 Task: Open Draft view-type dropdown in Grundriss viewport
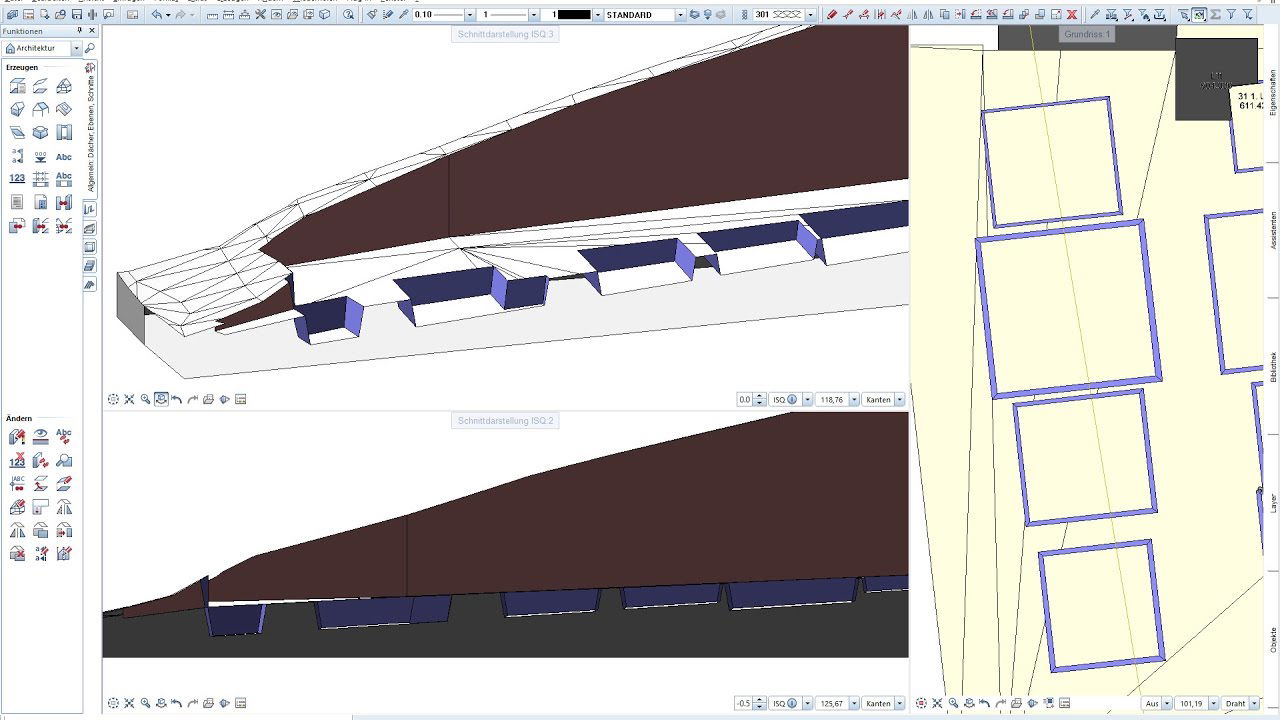coord(1255,703)
